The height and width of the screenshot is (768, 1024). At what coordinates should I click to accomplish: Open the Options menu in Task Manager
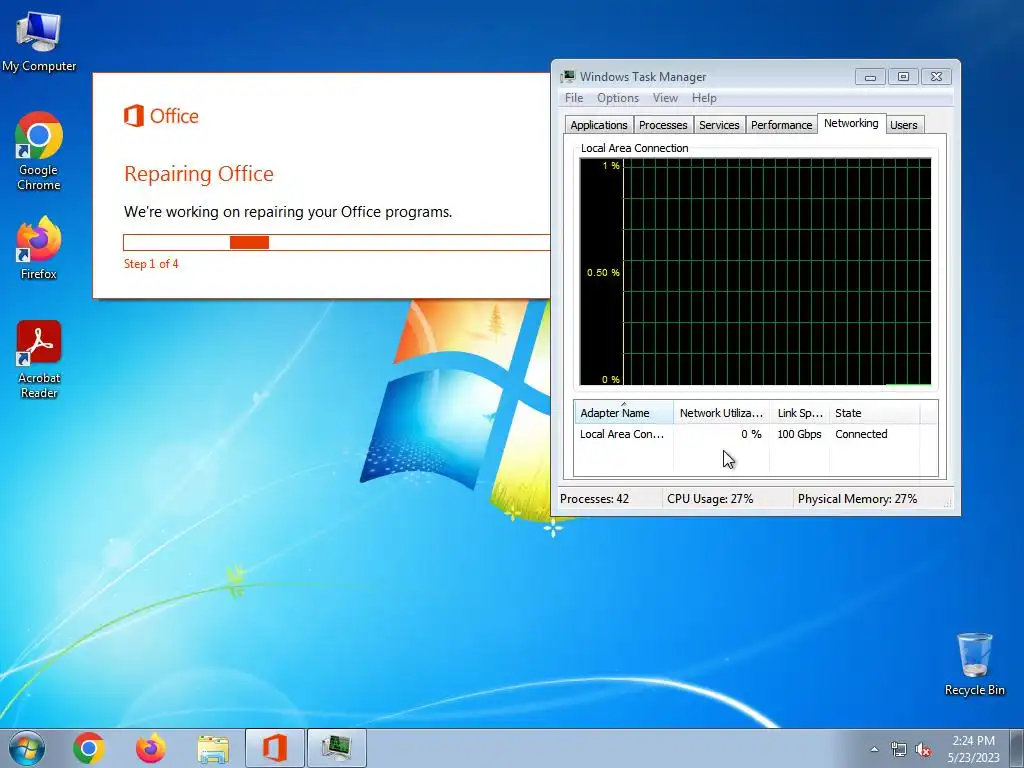pos(618,98)
